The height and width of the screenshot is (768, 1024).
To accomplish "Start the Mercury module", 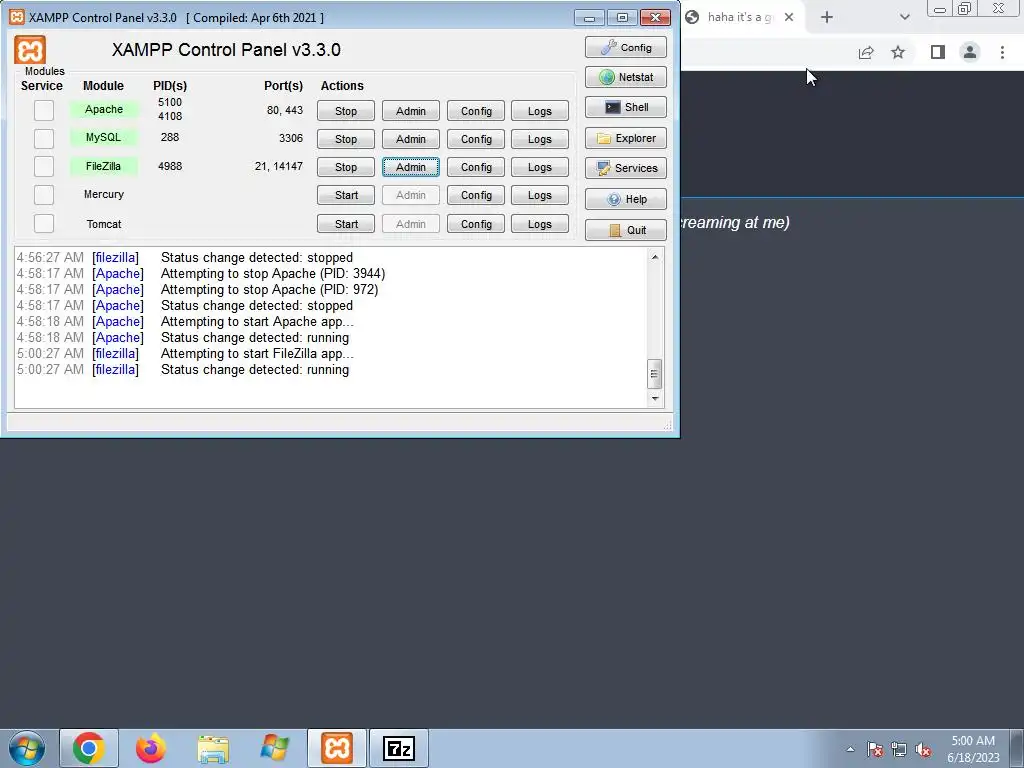I will tap(346, 195).
